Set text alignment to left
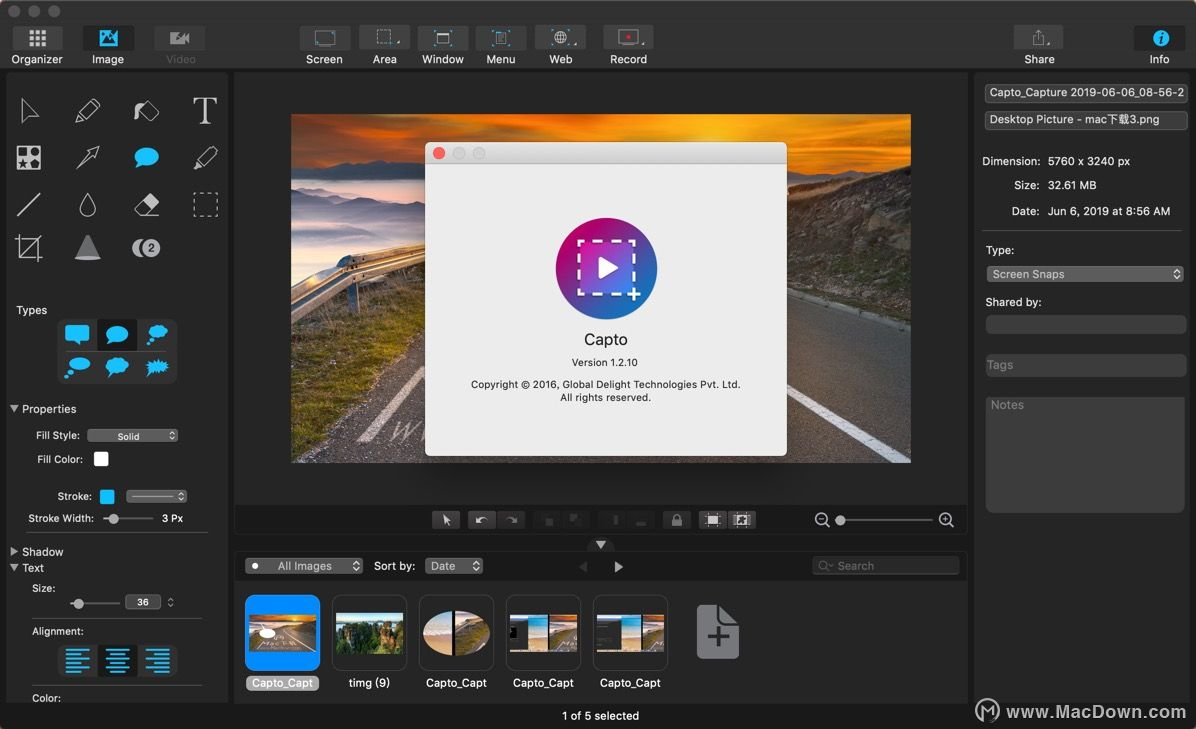This screenshot has width=1196, height=729. [x=78, y=660]
